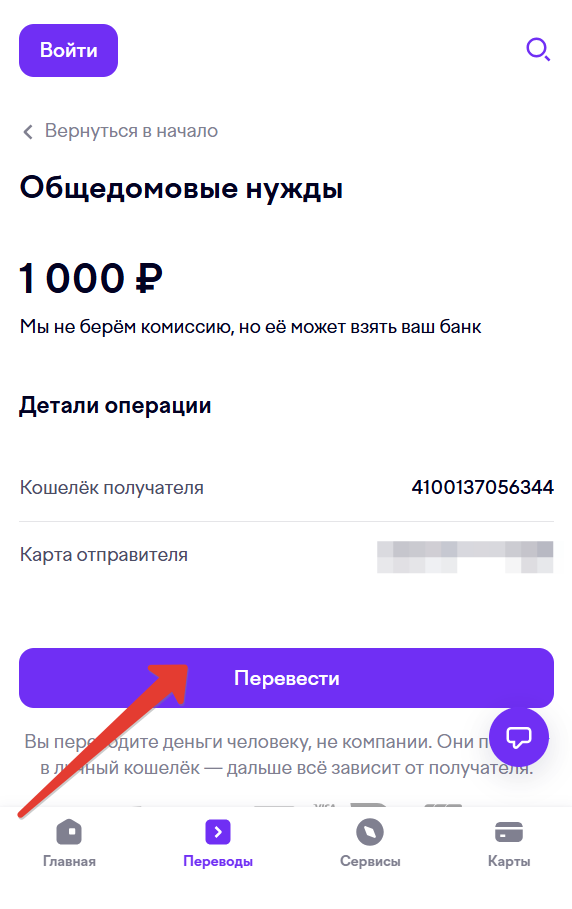Image resolution: width=572 pixels, height=909 pixels.
Task: Click the Общедомовые нужды heading
Action: pyautogui.click(x=181, y=188)
